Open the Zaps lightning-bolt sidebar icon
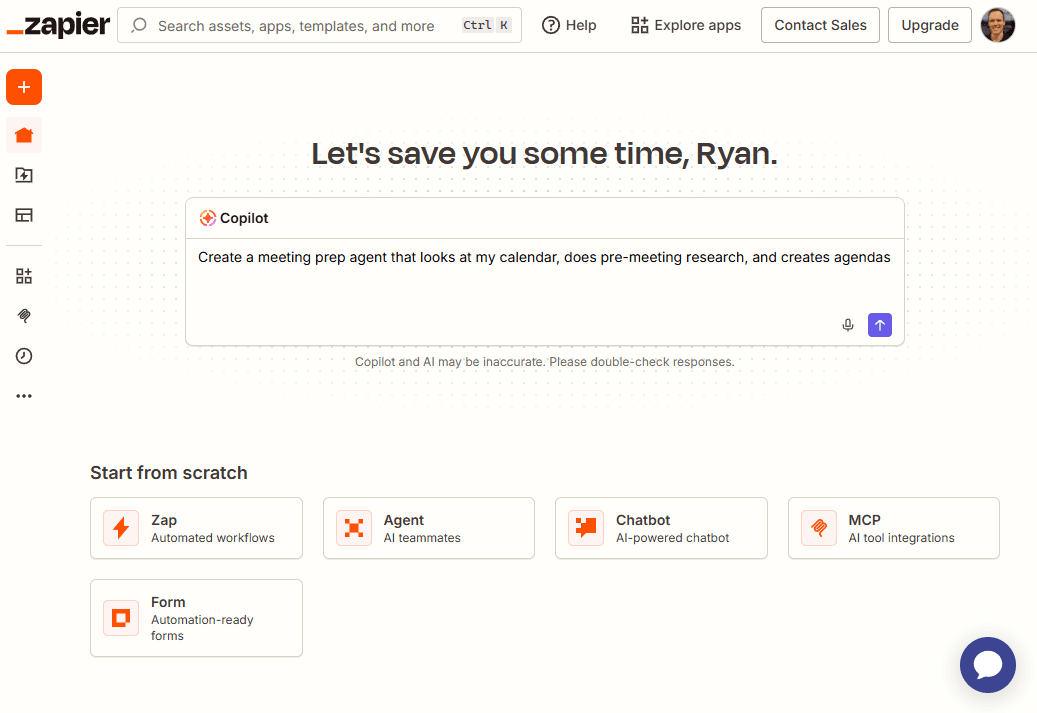Screen dimensions: 1037x713 coord(24,175)
